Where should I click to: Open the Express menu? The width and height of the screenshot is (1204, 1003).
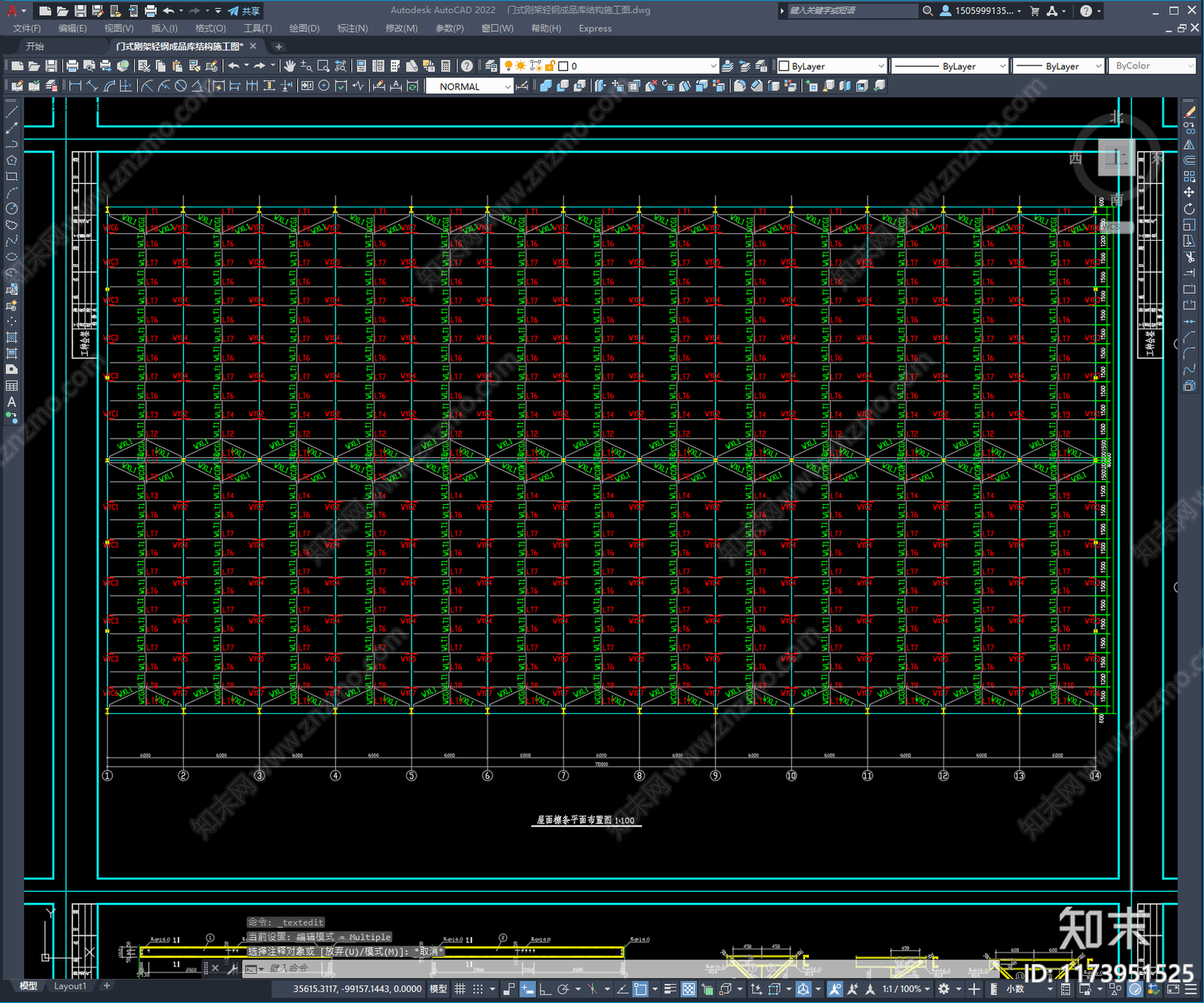pos(595,29)
